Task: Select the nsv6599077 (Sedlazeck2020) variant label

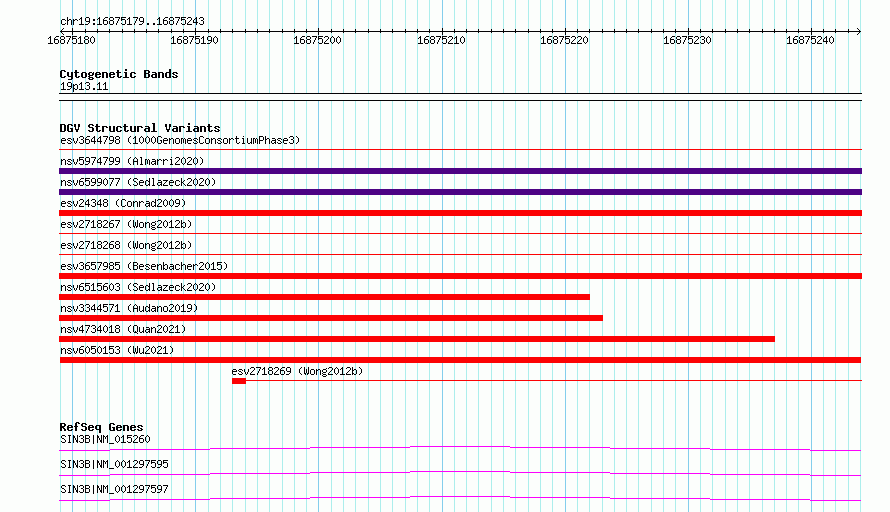Action: tap(138, 182)
